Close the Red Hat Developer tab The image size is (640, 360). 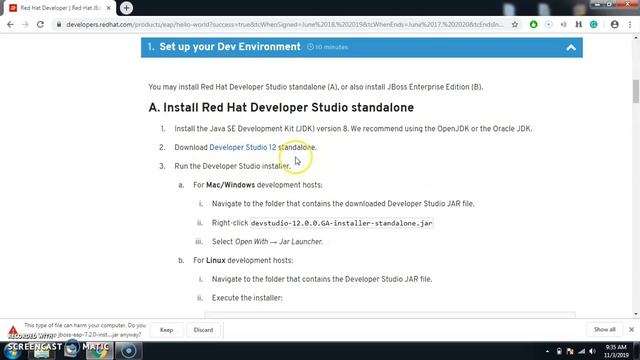[x=109, y=8]
